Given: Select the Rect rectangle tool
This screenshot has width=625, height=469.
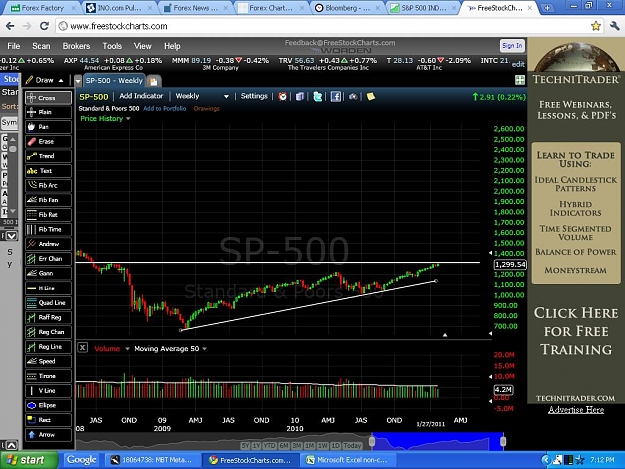Looking at the screenshot, I should [48, 420].
